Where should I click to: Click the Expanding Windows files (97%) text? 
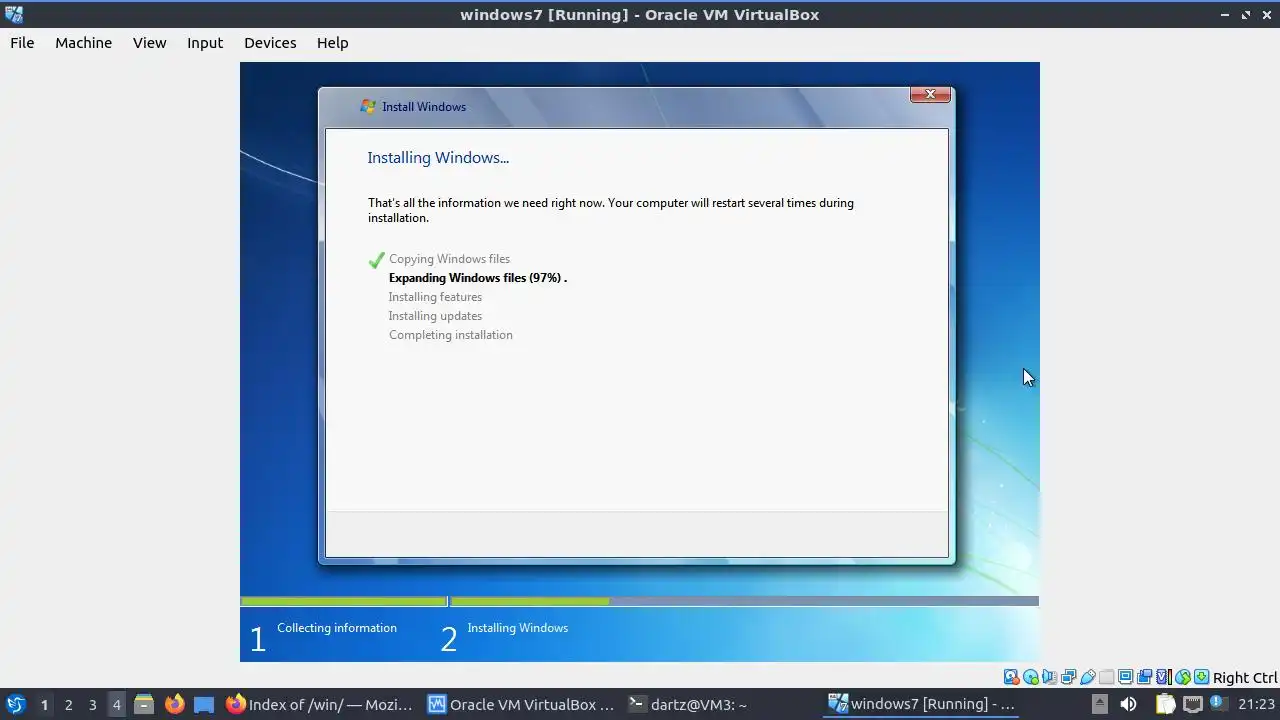(x=478, y=278)
